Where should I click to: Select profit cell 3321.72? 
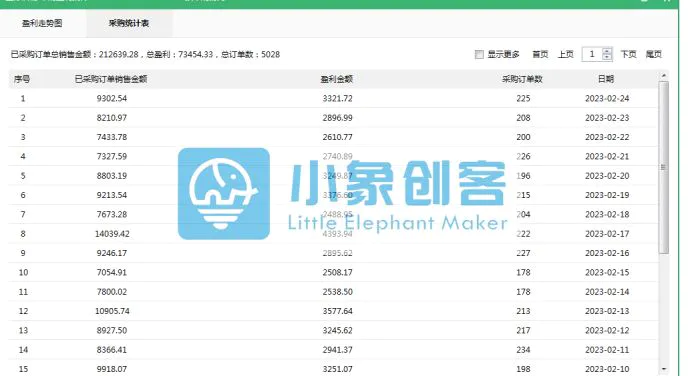click(x=338, y=98)
